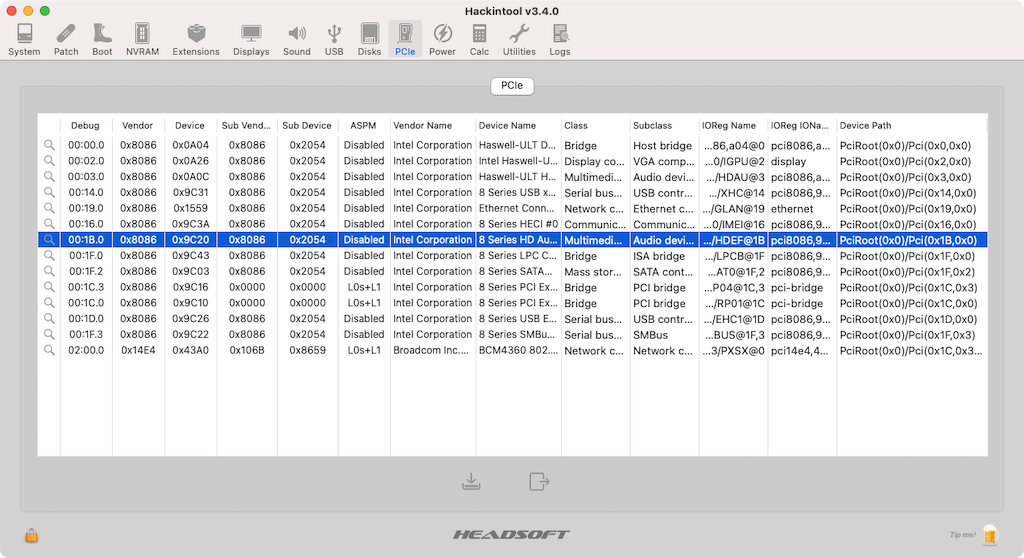
Task: Select the Intel Haswell-U... device name cell
Action: click(x=518, y=161)
